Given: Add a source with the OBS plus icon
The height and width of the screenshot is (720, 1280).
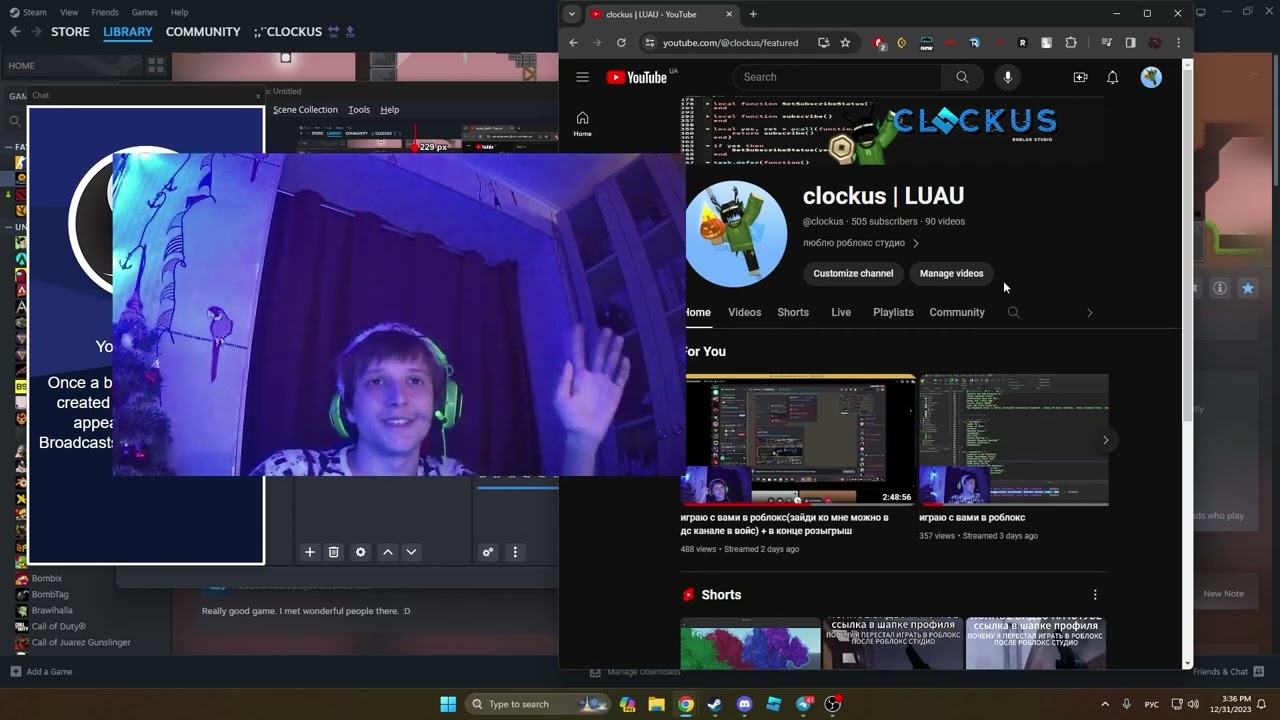Looking at the screenshot, I should [310, 552].
